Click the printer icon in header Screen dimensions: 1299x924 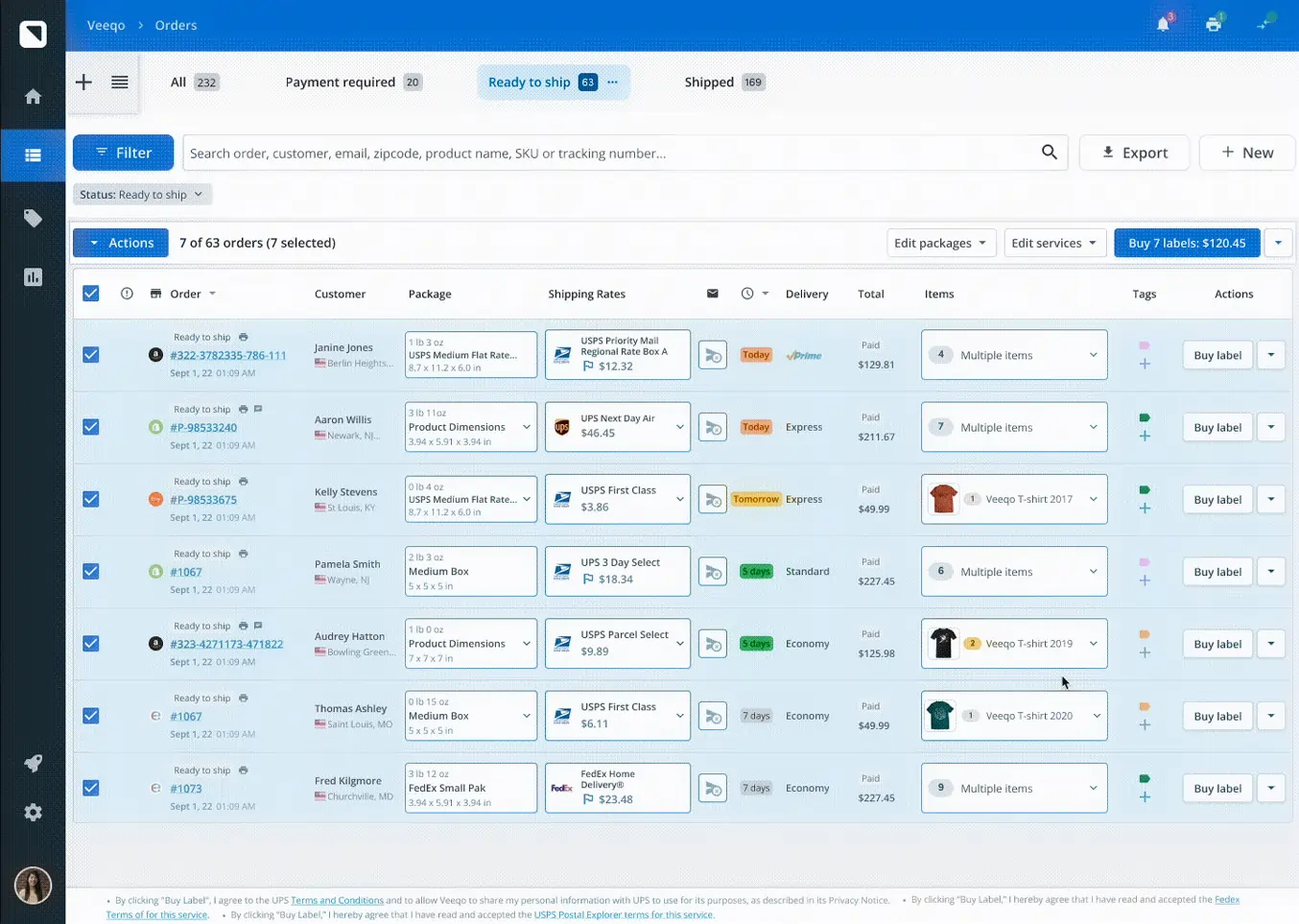point(1214,24)
